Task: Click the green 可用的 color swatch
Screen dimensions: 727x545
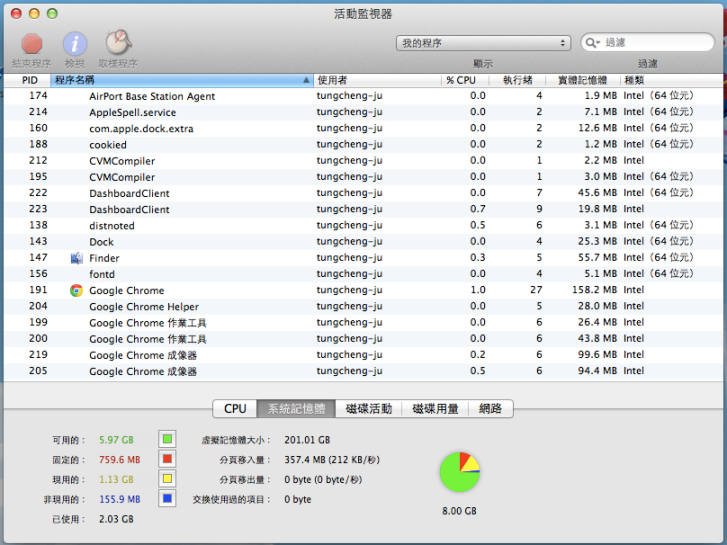Action: pos(167,439)
